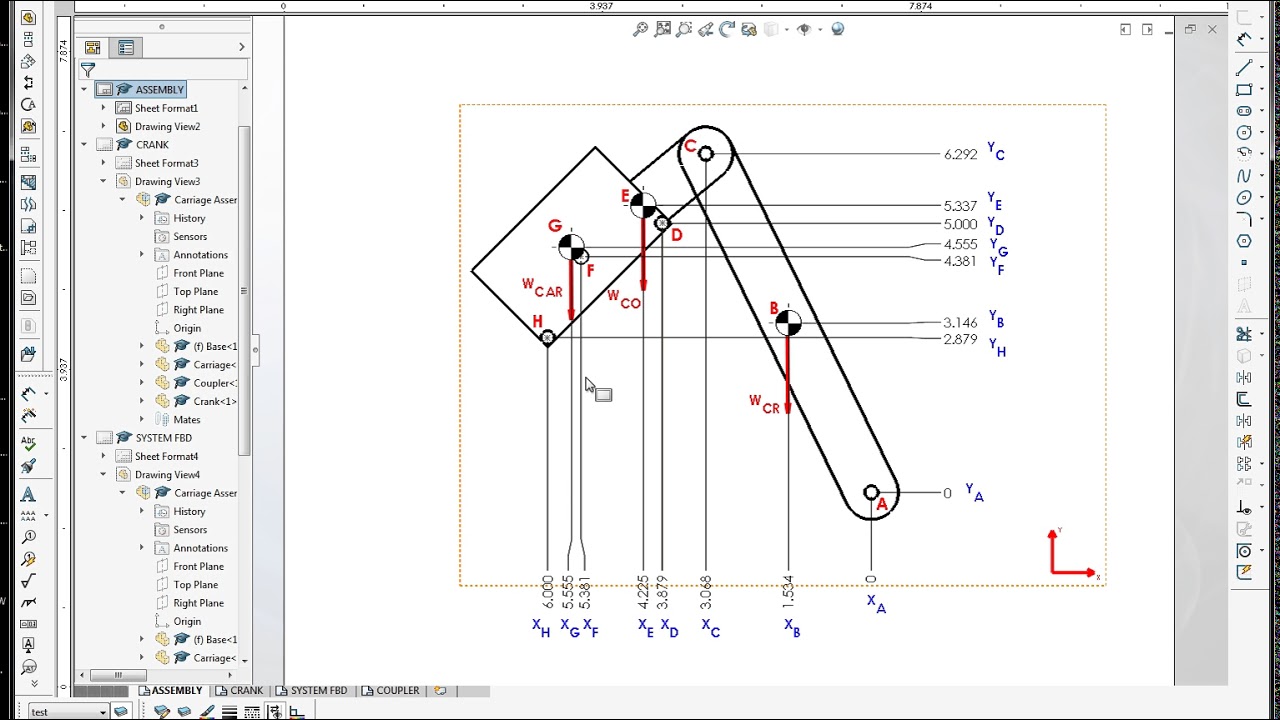Collapse the SYSTEM FBD sheet node
The image size is (1280, 720).
pyautogui.click(x=84, y=438)
